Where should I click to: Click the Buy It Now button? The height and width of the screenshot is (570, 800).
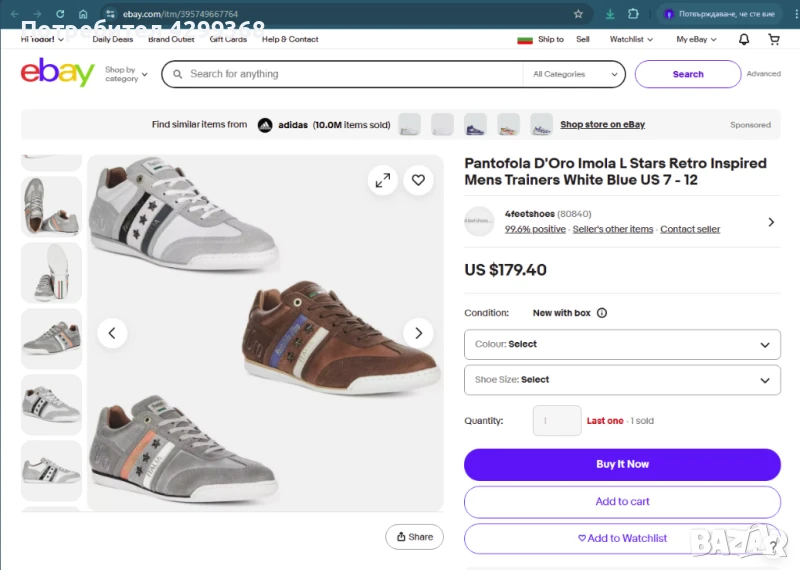click(622, 464)
